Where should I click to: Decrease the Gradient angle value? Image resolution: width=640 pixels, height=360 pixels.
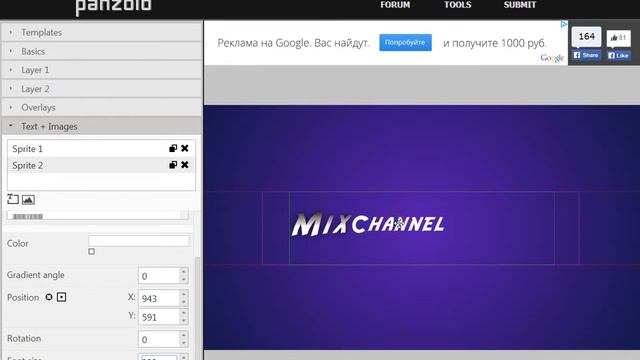[184, 280]
